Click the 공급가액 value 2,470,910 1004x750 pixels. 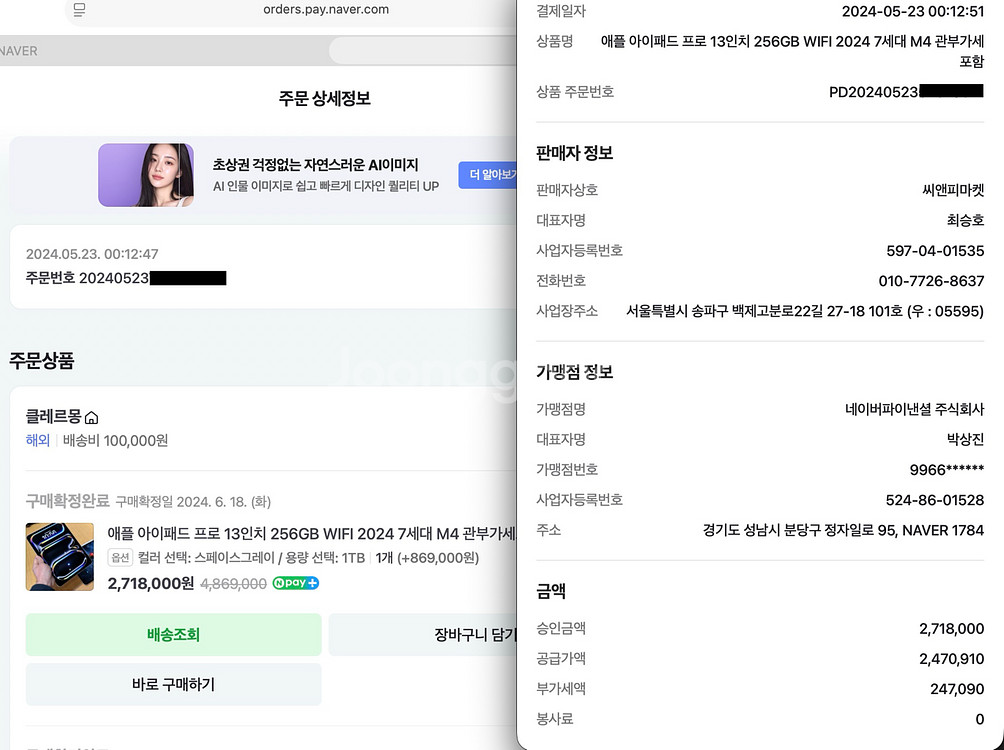[x=951, y=658]
